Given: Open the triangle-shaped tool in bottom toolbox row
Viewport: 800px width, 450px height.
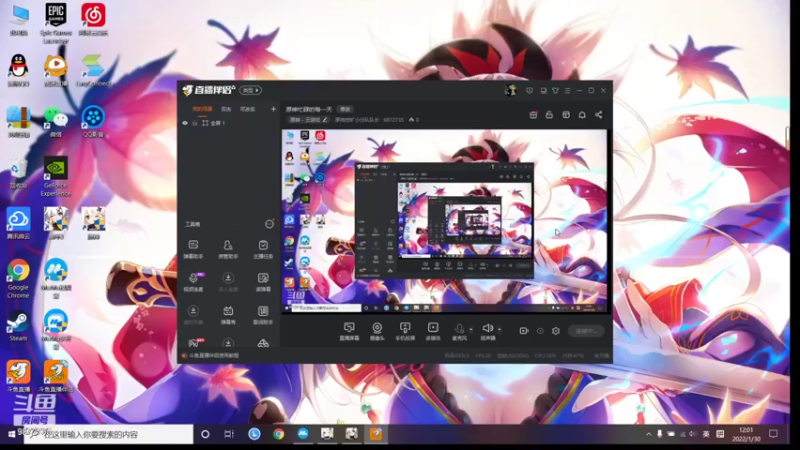Looking at the screenshot, I should pyautogui.click(x=263, y=343).
